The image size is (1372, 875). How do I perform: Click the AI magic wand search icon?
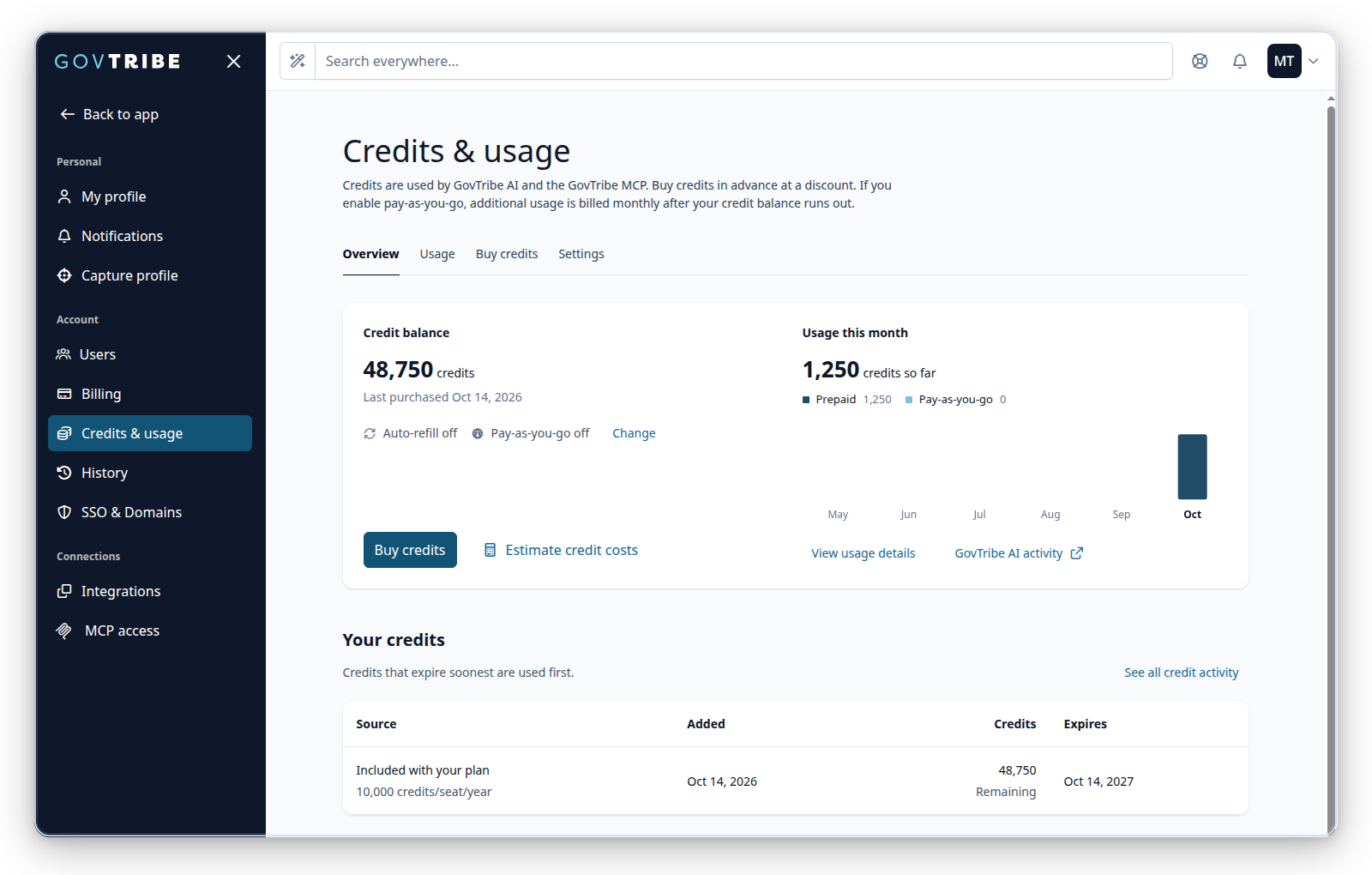tap(298, 61)
